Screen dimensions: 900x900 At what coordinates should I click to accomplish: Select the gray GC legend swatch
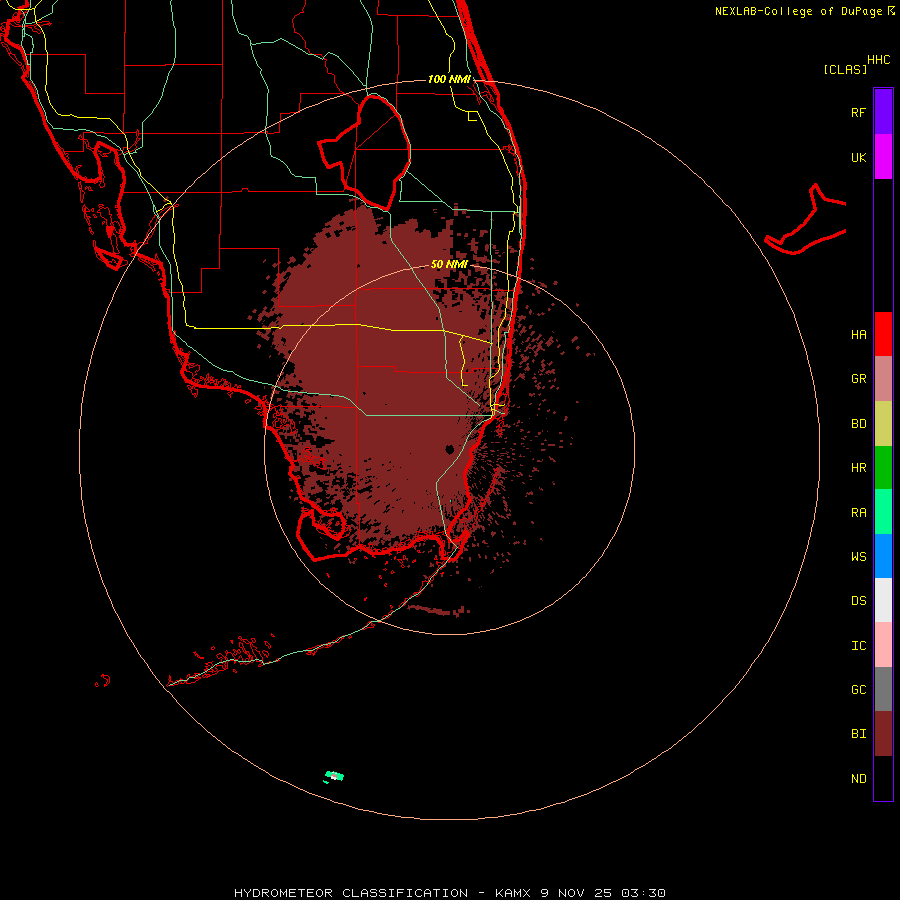coord(883,689)
